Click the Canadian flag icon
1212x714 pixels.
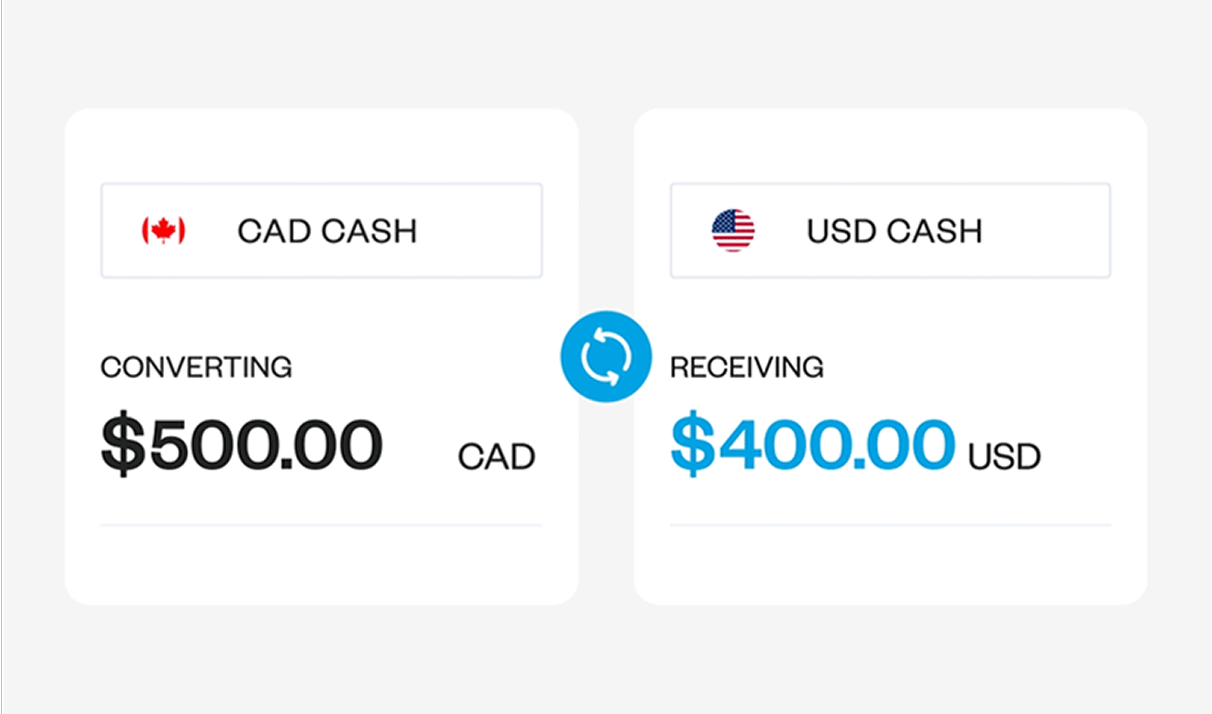(x=163, y=231)
